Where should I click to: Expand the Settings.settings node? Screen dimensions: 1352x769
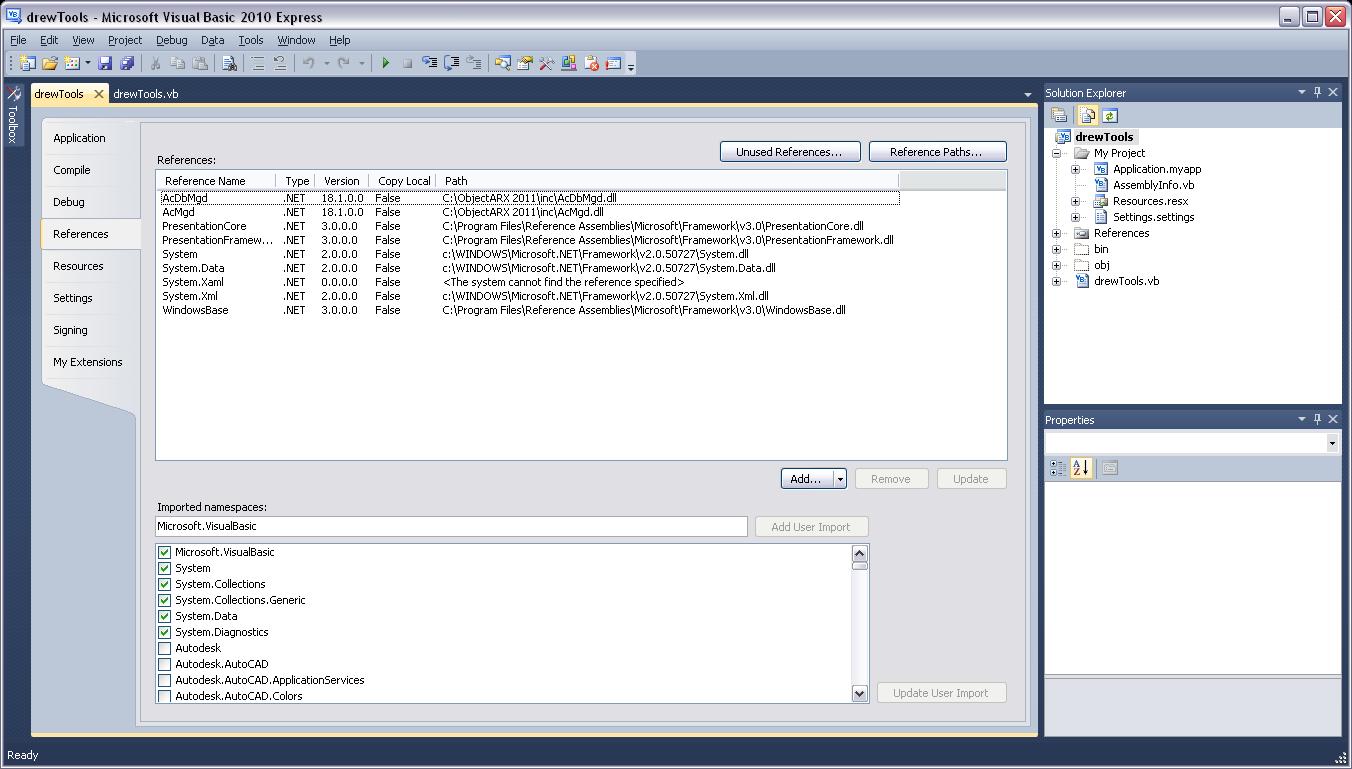(x=1076, y=217)
